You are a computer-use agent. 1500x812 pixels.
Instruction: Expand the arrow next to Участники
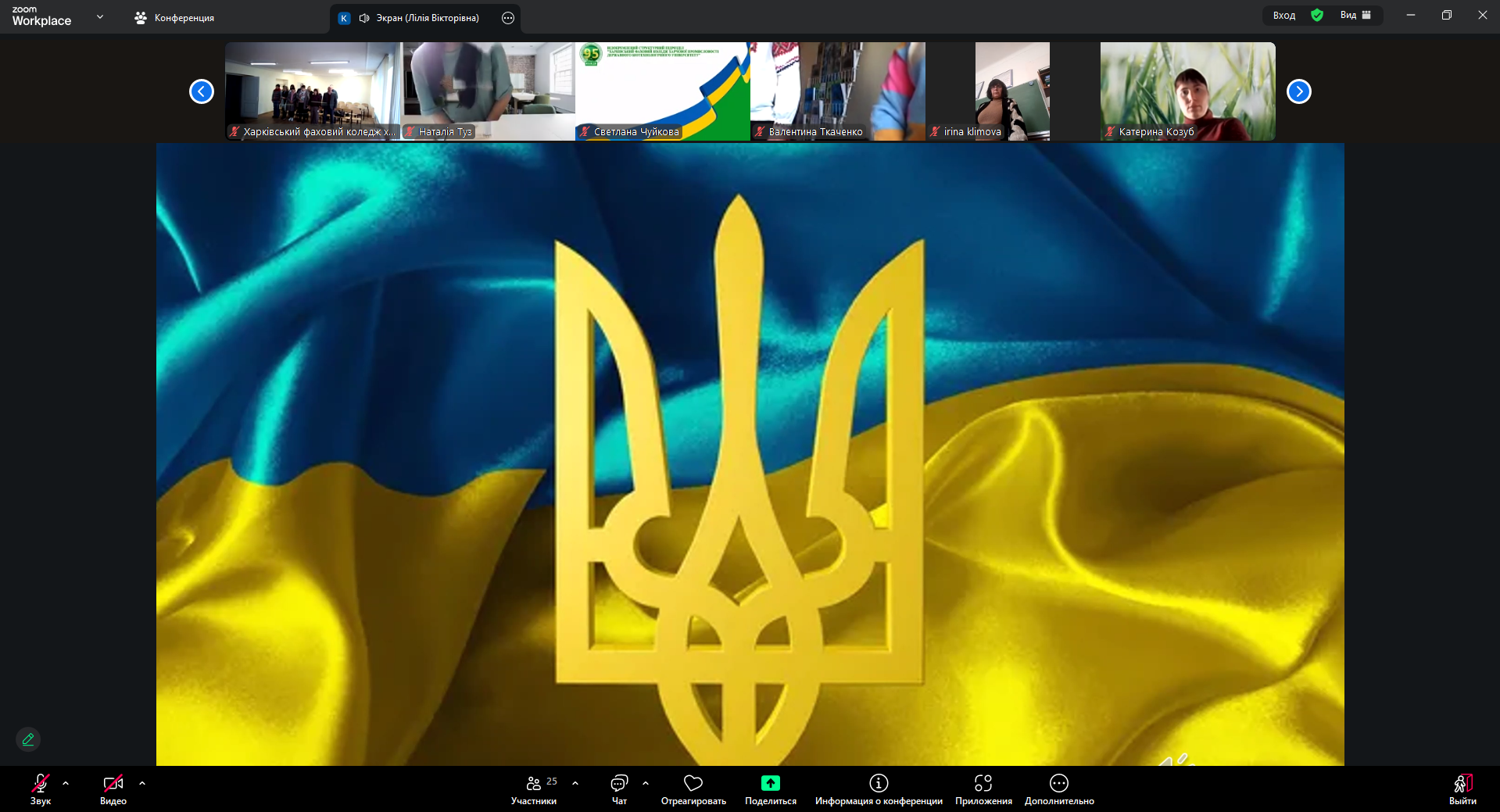575,783
